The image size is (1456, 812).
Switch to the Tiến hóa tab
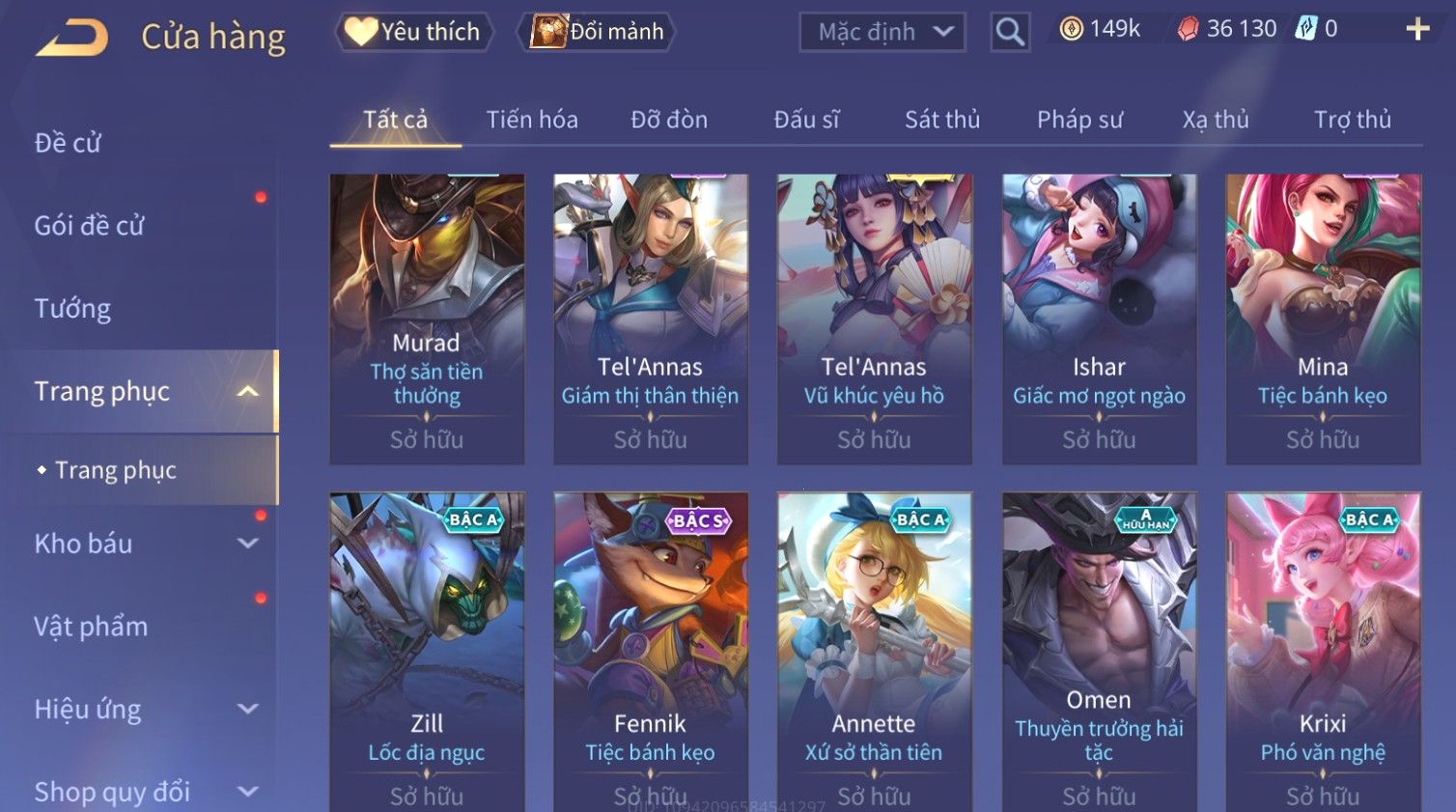tap(532, 120)
